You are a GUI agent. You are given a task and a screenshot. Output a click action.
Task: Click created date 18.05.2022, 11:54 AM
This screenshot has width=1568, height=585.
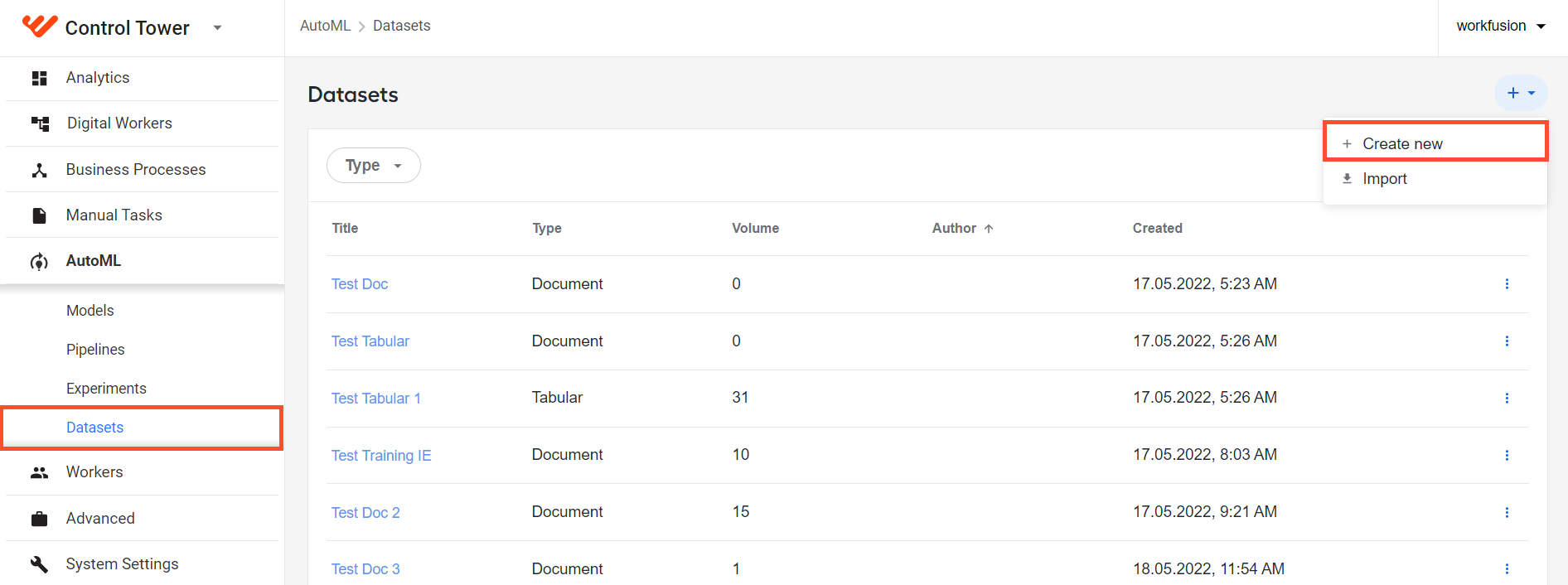[x=1208, y=569]
